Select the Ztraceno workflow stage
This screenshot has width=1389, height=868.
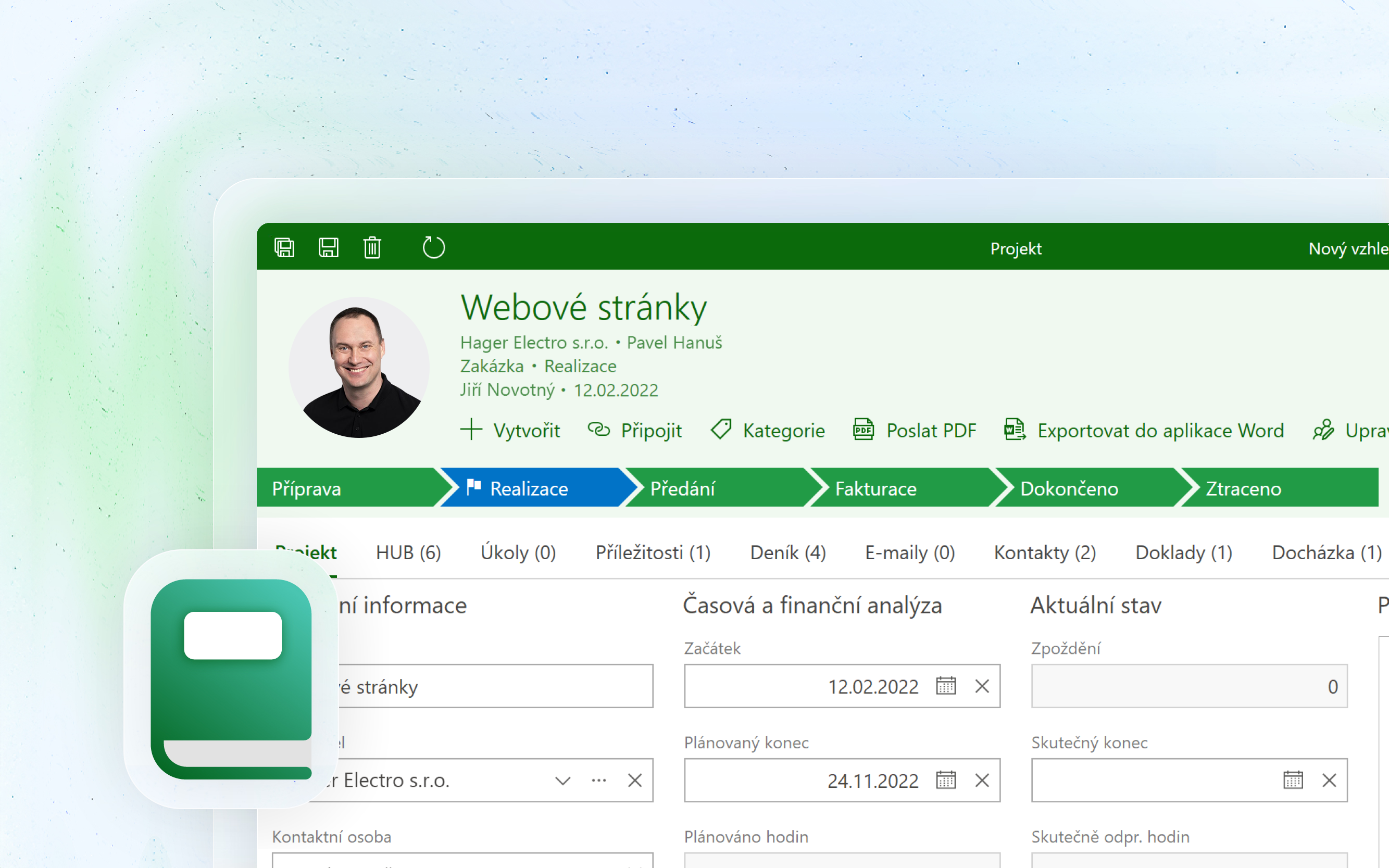(1279, 487)
